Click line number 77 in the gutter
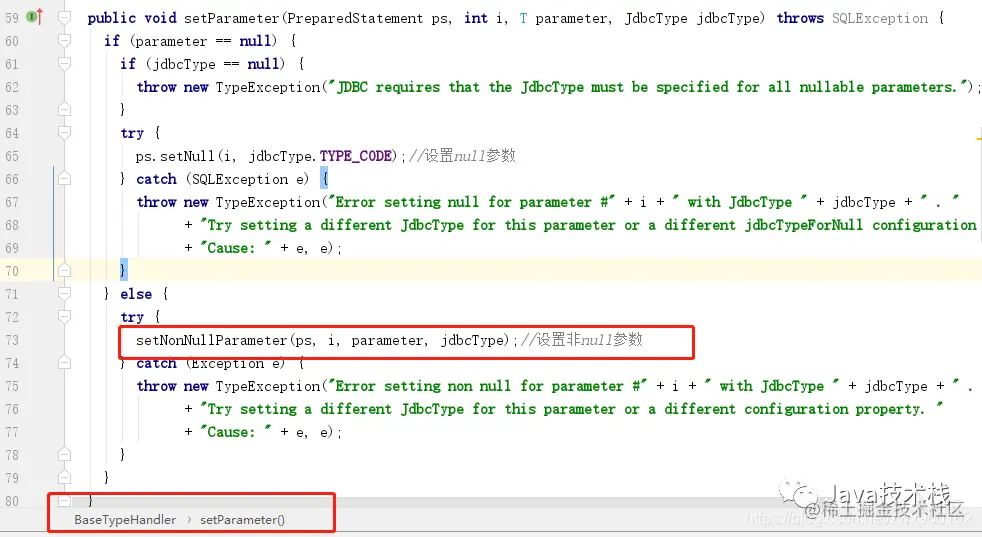The height and width of the screenshot is (537, 982). click(12, 432)
